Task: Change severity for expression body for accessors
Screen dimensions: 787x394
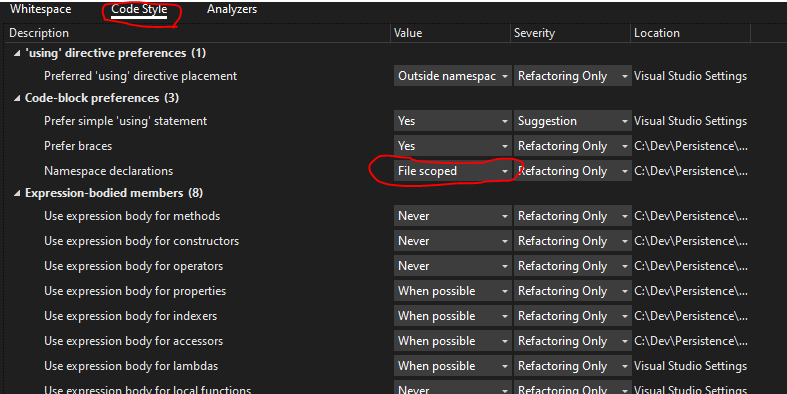Action: [x=573, y=341]
